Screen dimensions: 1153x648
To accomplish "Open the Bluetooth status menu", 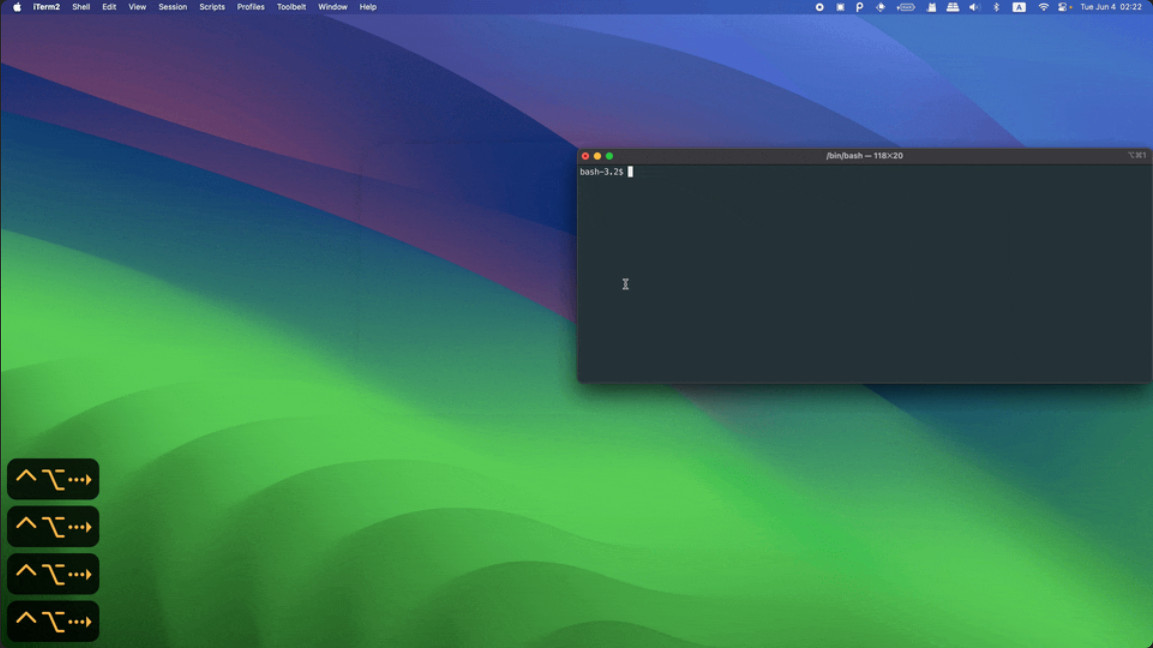I will pos(996,7).
